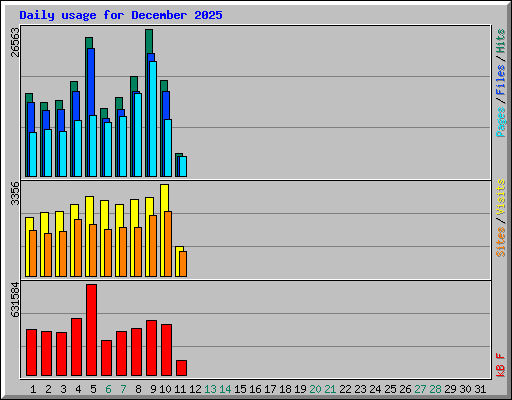The image size is (512, 400).
Task: Click day 1 on the x-axis
Action: (33, 389)
